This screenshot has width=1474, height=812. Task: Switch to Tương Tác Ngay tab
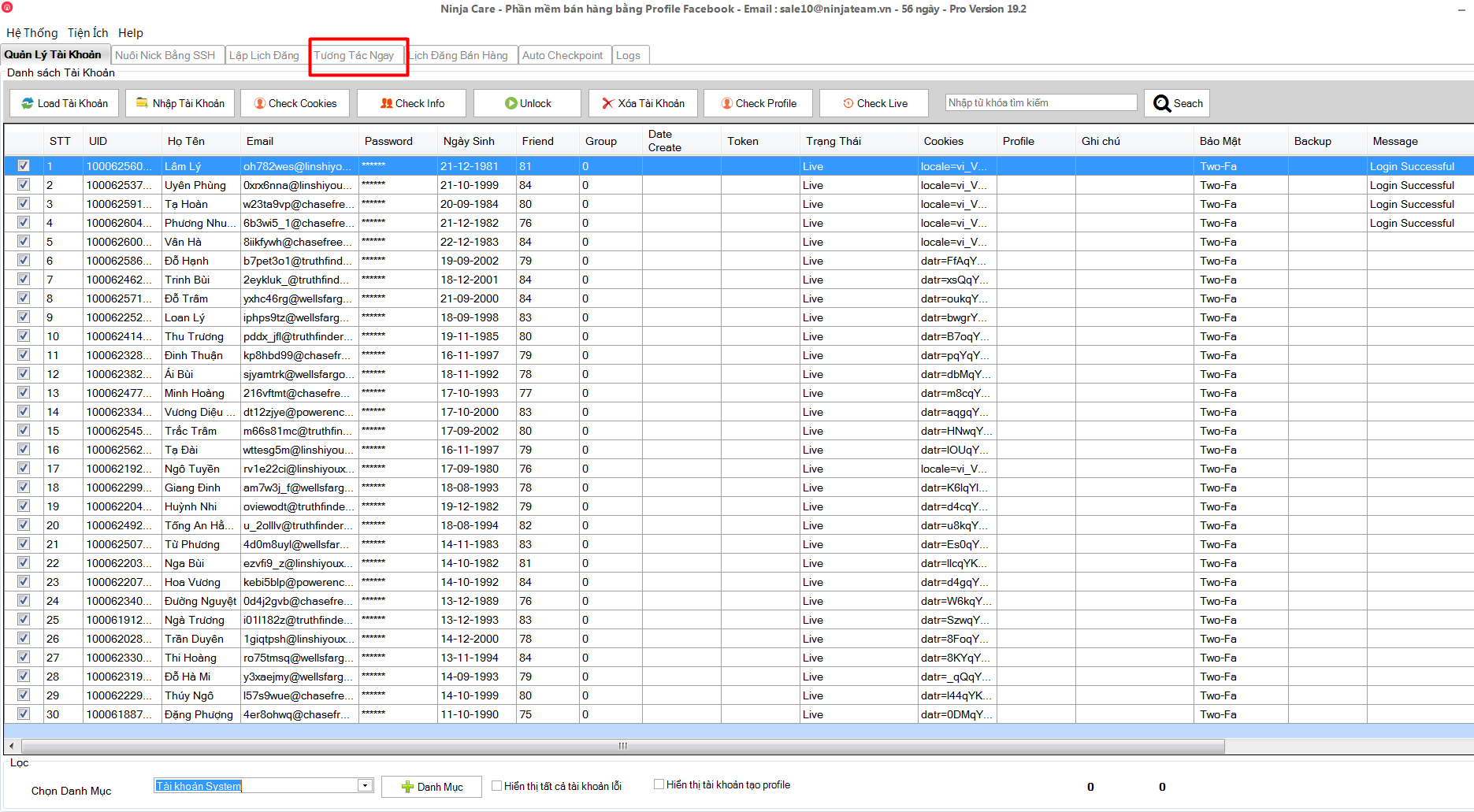click(354, 55)
